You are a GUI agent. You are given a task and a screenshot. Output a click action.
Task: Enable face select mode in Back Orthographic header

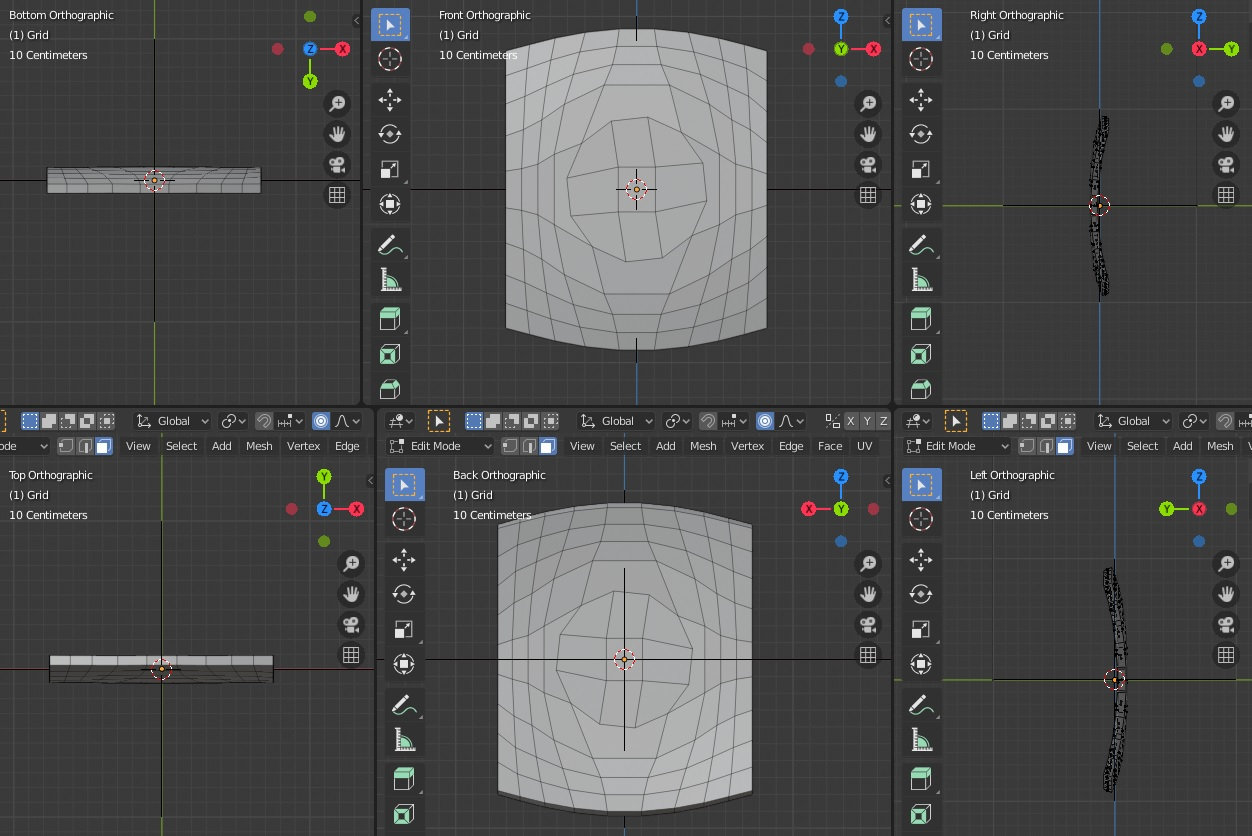(x=547, y=446)
